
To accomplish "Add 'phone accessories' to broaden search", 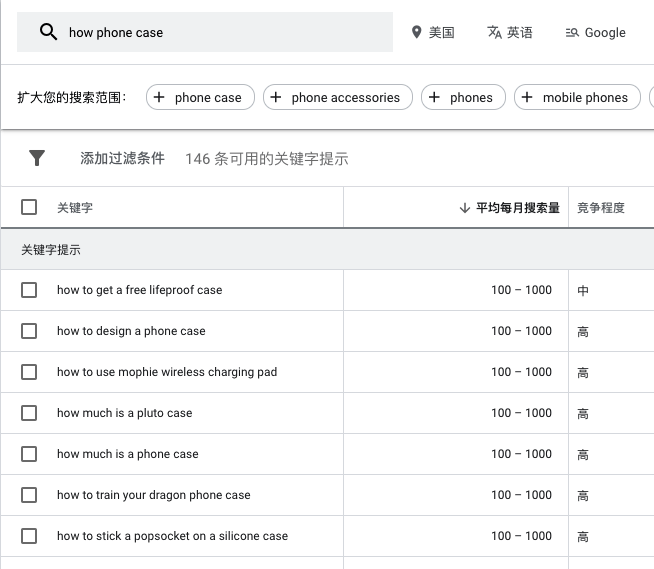I will [x=338, y=97].
